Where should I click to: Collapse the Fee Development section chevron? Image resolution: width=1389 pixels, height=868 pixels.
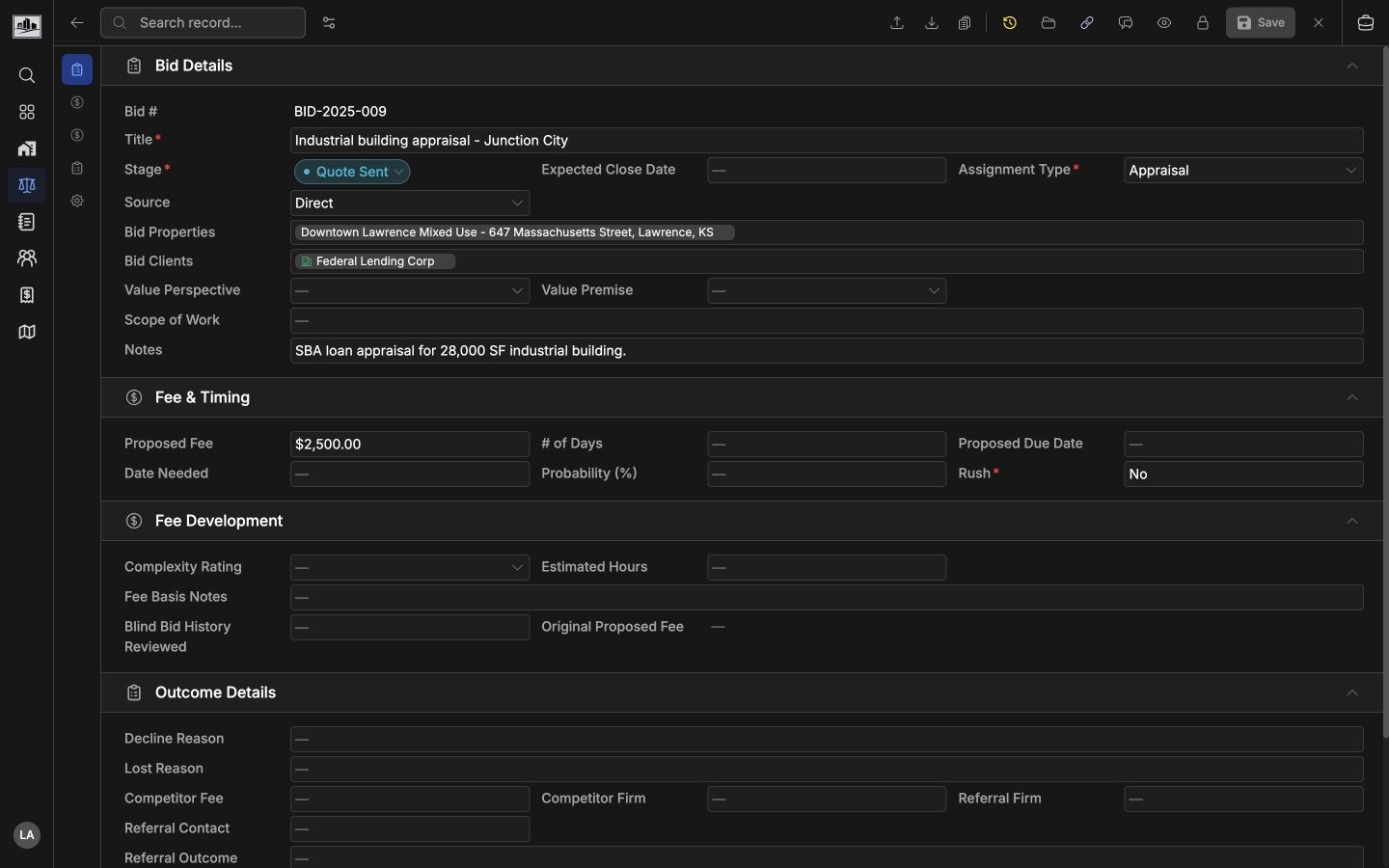(1353, 522)
